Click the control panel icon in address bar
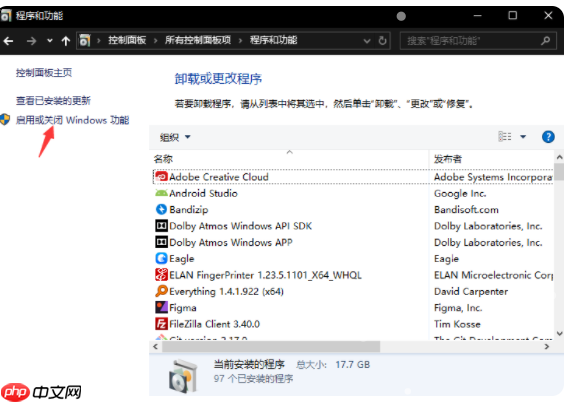This screenshot has height=402, width=576. tap(84, 40)
